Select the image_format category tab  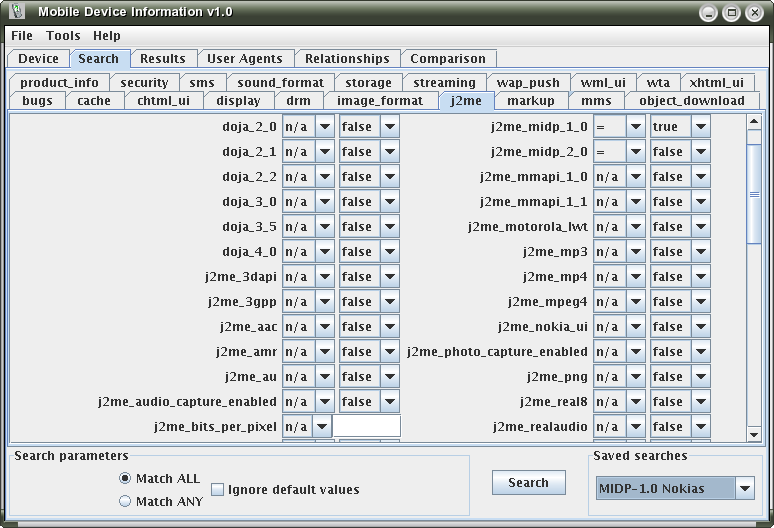(379, 101)
